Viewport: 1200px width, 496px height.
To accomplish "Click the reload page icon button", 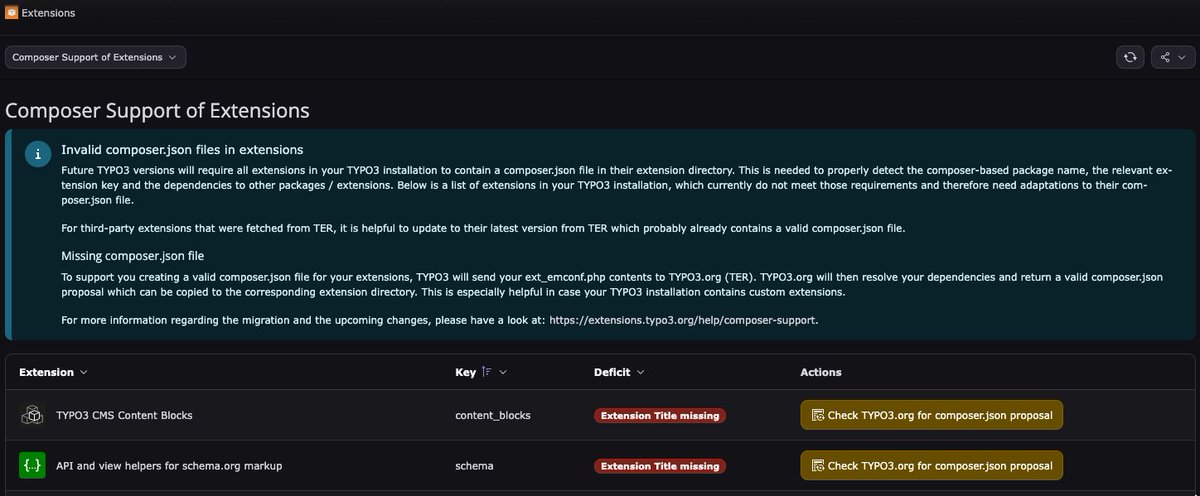I will pos(1130,57).
